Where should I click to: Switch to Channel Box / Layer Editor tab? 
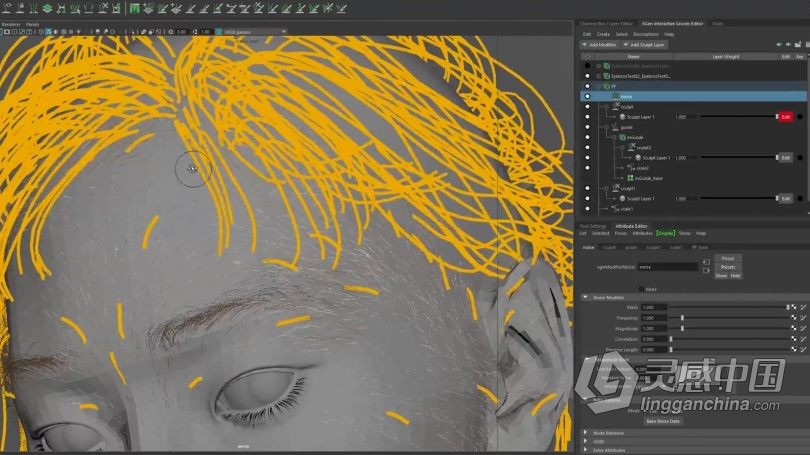[606, 24]
